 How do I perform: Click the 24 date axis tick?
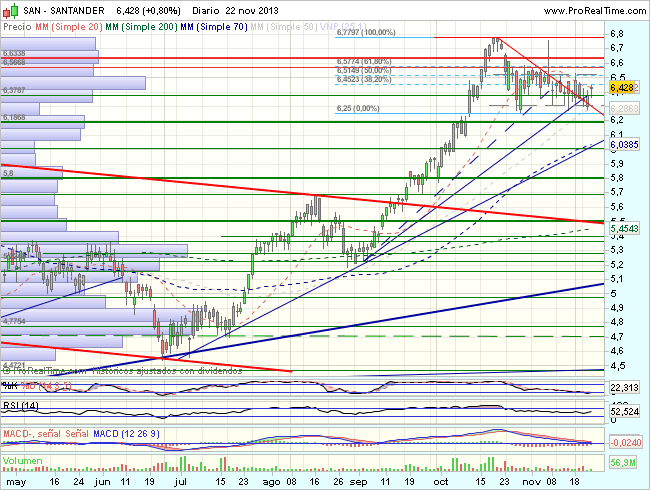coord(78,482)
